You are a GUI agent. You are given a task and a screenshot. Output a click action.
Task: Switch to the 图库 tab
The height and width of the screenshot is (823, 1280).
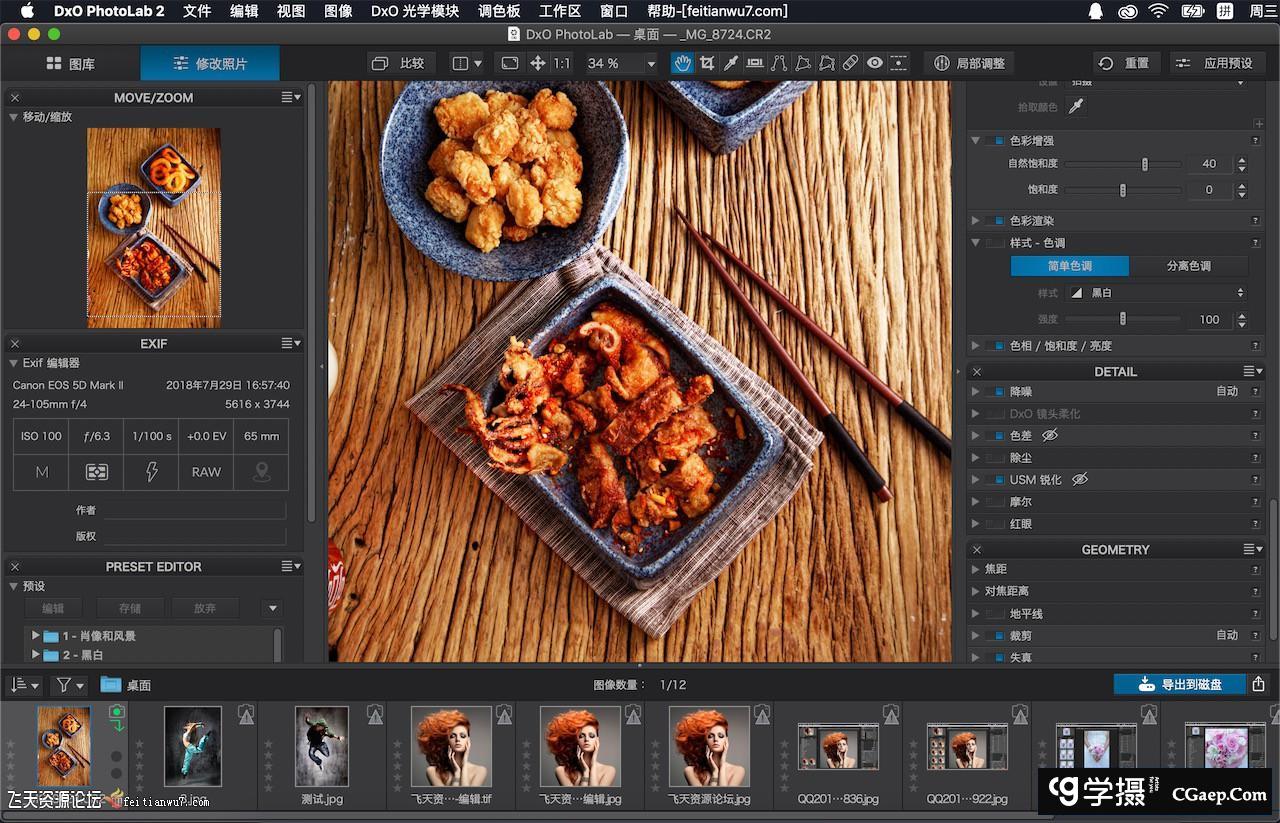[70, 63]
